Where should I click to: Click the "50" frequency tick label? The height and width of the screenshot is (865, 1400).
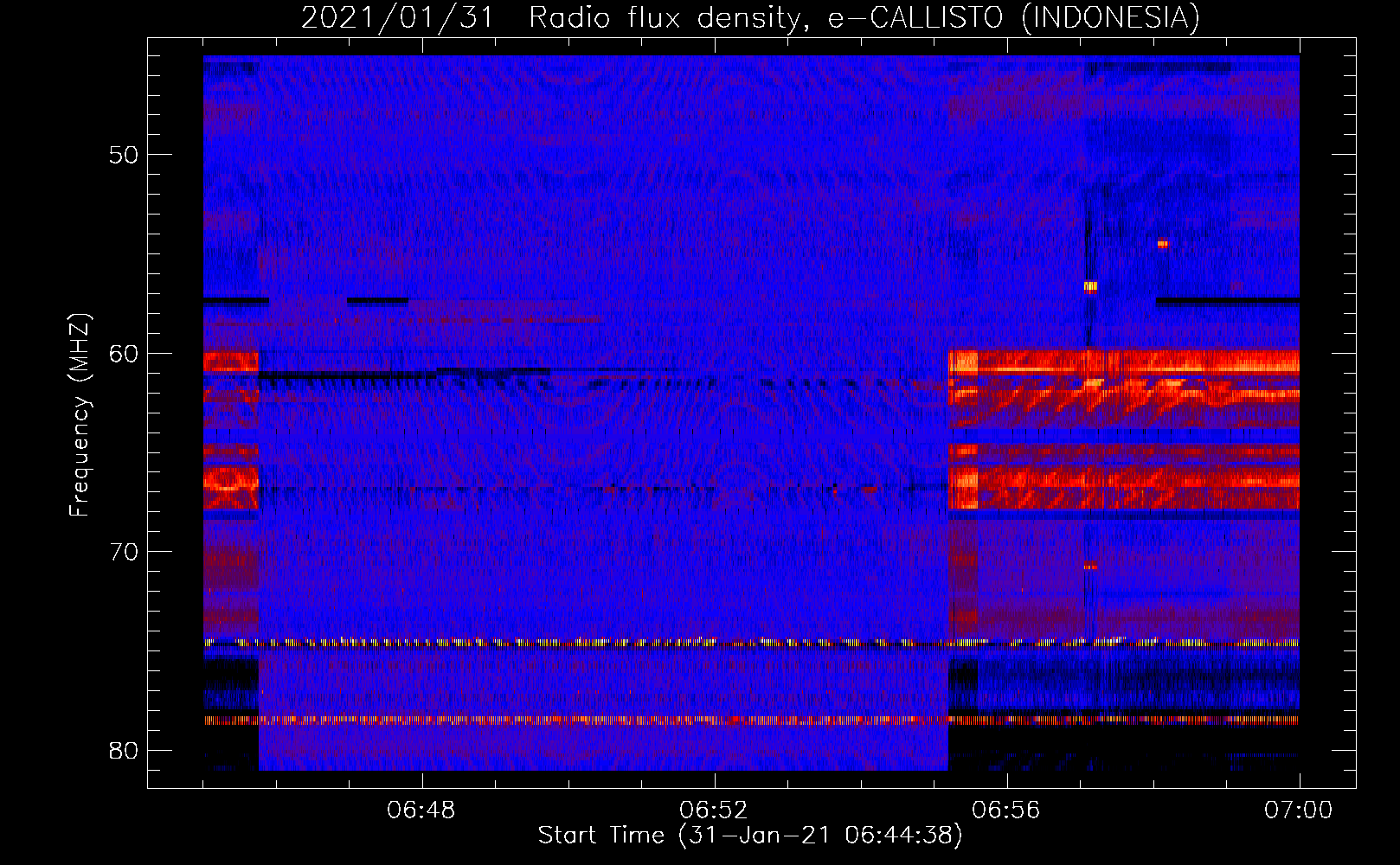click(x=124, y=155)
